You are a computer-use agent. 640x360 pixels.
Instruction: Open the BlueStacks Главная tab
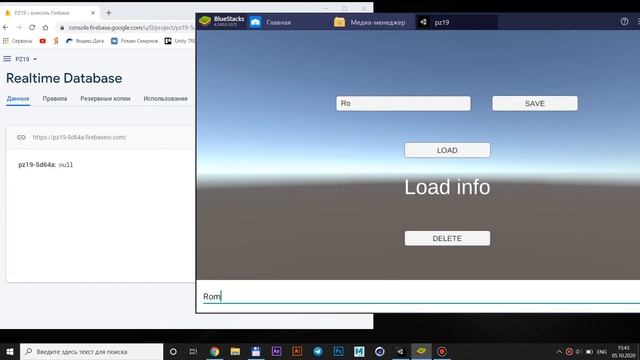[x=270, y=22]
